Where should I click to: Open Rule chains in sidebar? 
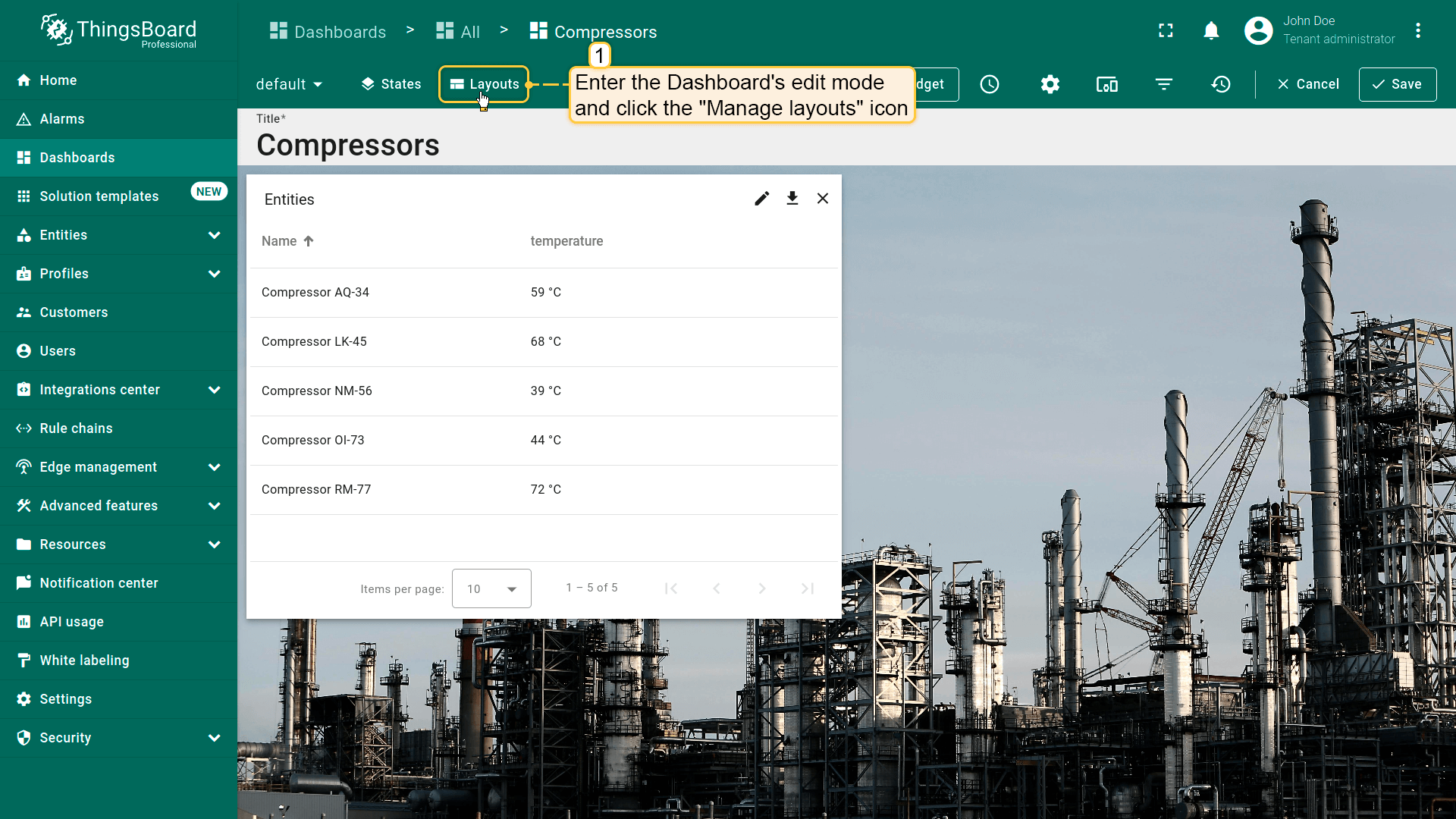(76, 428)
